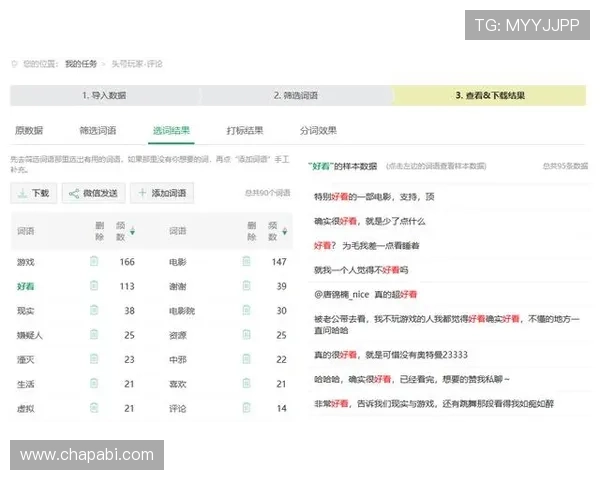This screenshot has width=600, height=480.
Task: Click the frequency value 166
Action: coord(127,262)
